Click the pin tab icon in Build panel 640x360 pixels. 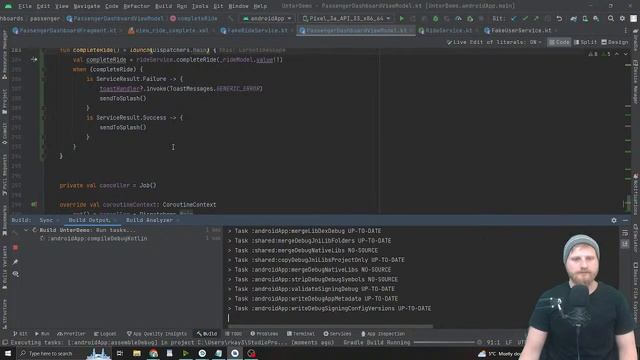pos(16,262)
